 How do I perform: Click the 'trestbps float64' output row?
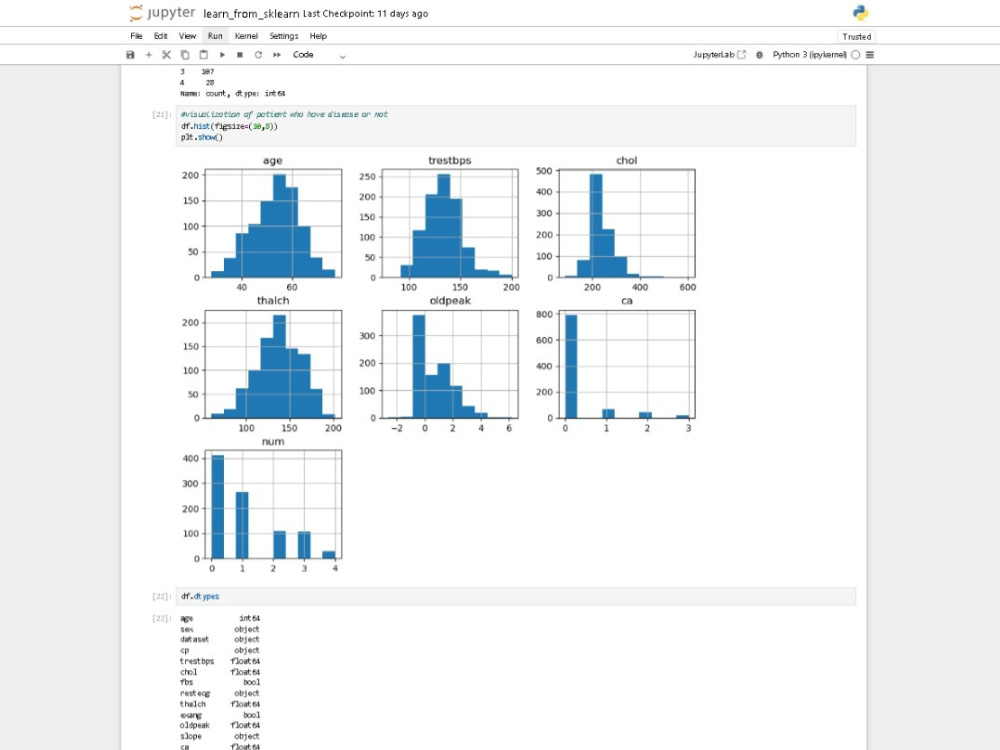pos(220,661)
